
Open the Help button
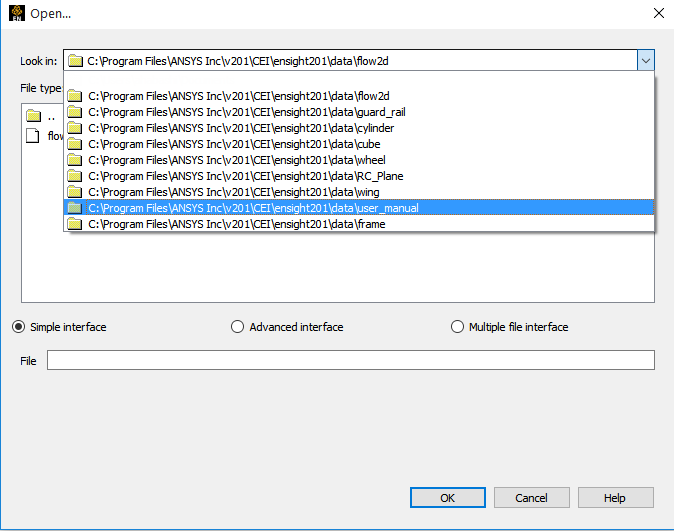click(x=616, y=497)
